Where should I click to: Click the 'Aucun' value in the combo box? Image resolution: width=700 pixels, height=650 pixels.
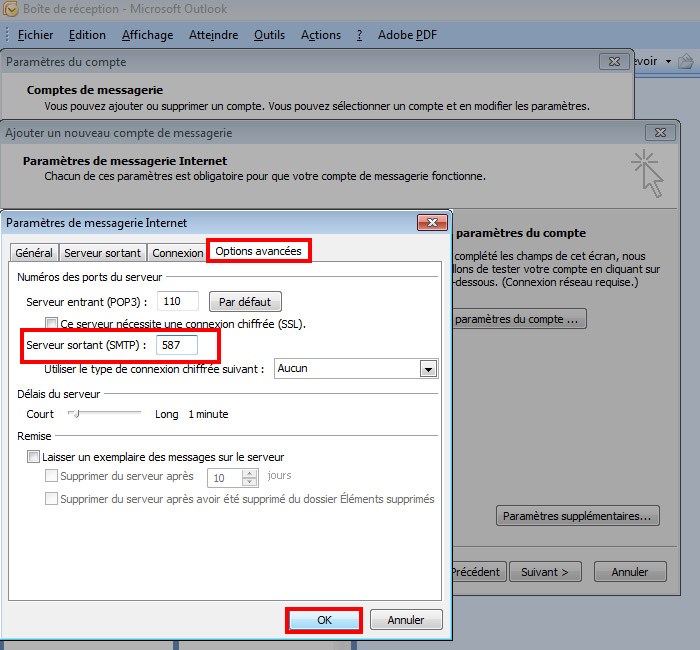click(x=292, y=368)
